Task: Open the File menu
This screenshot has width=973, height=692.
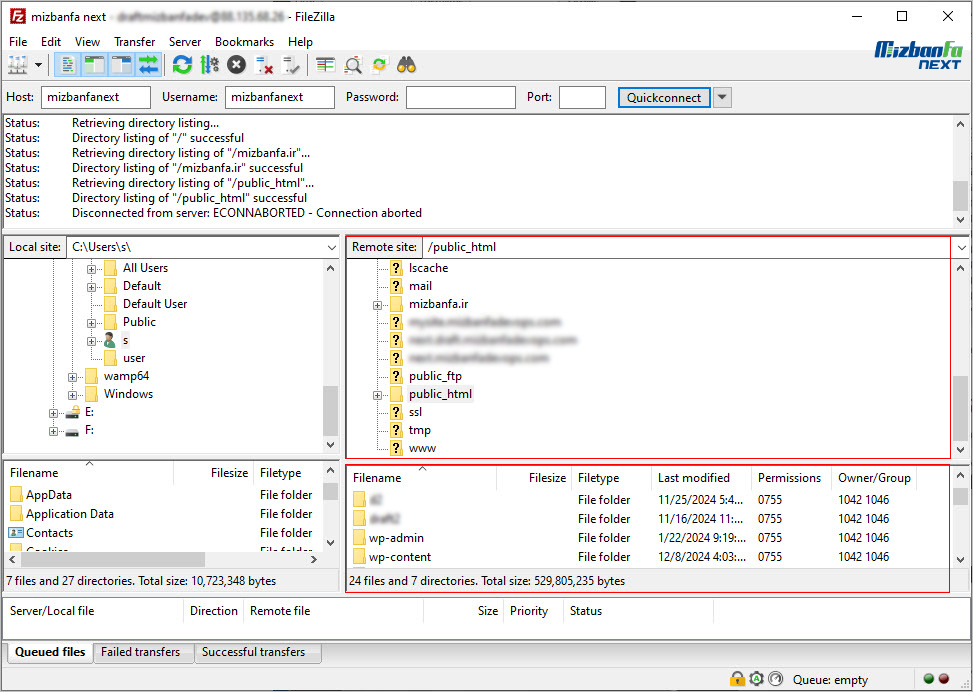Action: 18,42
